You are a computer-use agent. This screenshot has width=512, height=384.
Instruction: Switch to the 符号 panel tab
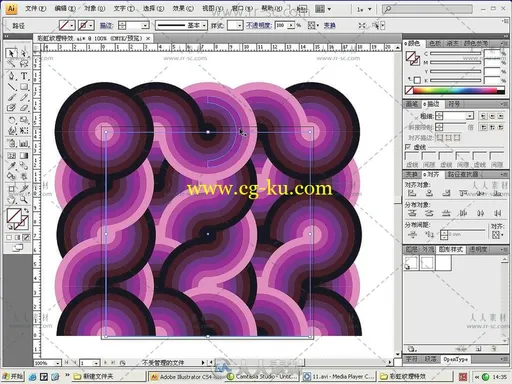pos(454,104)
